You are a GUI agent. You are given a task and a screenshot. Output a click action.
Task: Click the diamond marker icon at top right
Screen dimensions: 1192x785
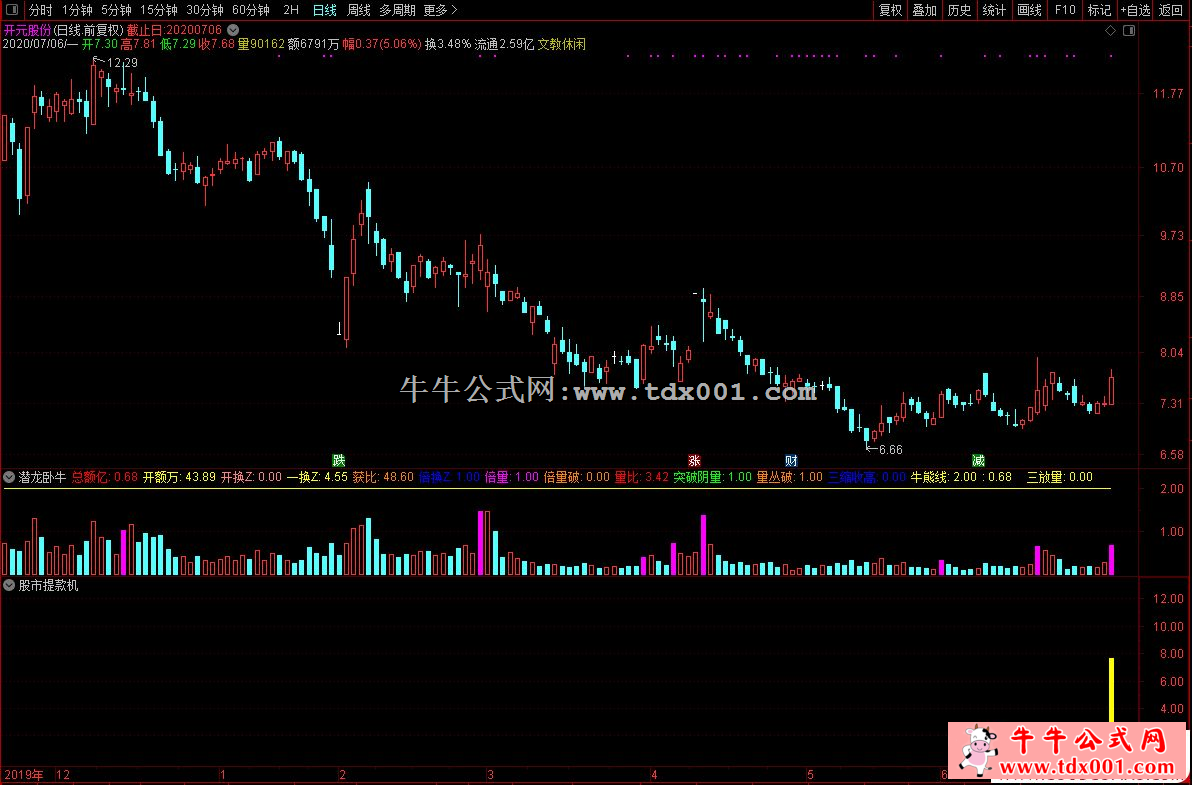1110,30
